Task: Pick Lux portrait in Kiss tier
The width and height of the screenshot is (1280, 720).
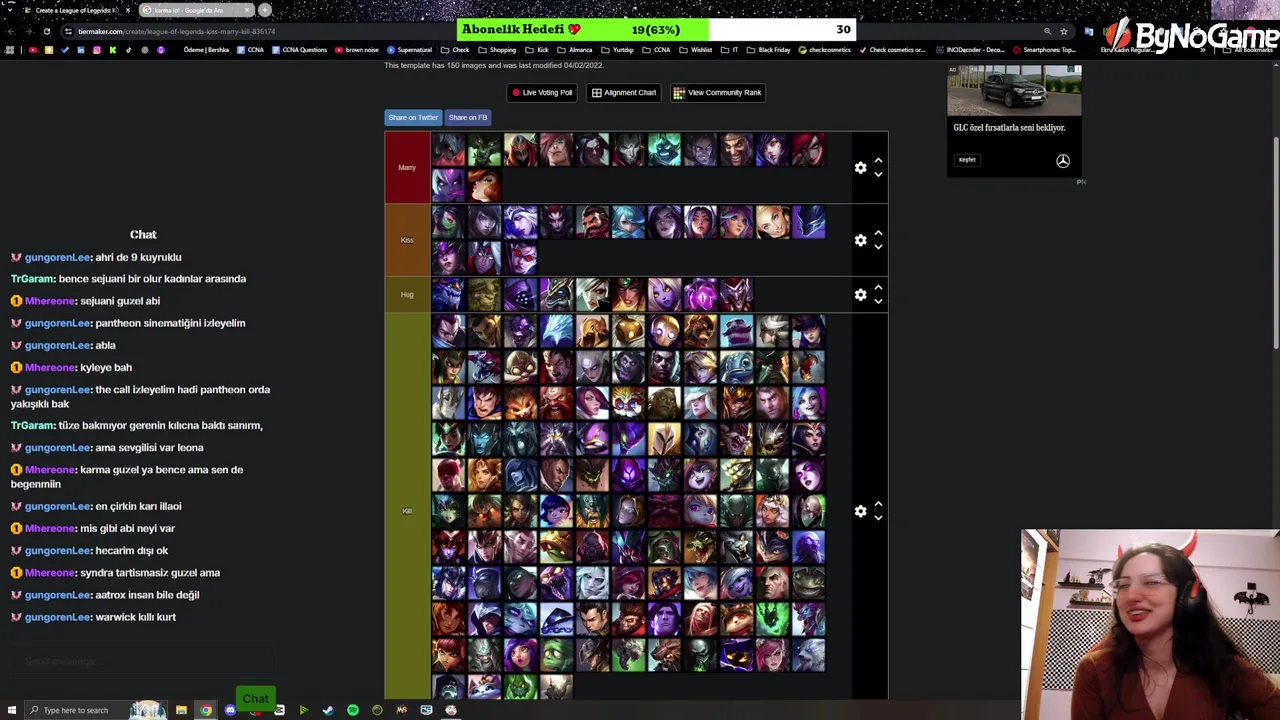Action: (x=772, y=222)
